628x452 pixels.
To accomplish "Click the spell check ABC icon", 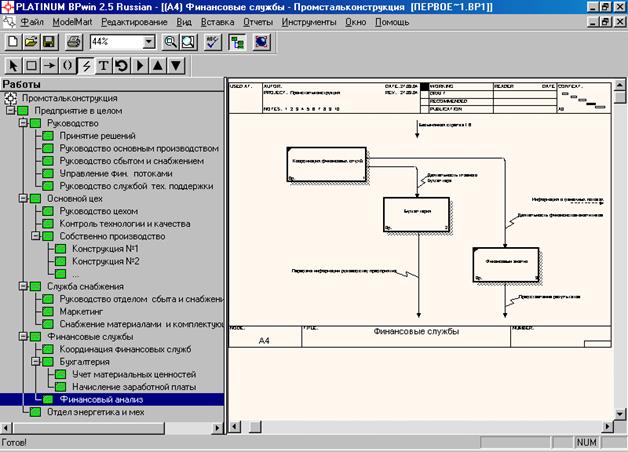I will 212,43.
